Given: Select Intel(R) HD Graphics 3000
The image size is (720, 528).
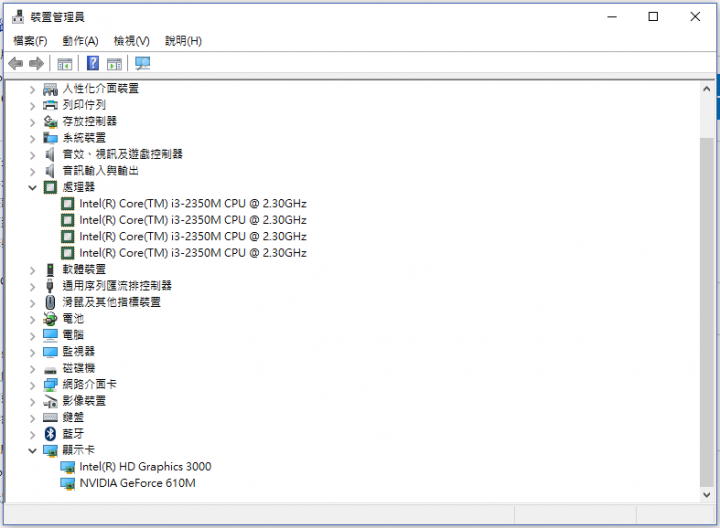Looking at the screenshot, I should (145, 466).
